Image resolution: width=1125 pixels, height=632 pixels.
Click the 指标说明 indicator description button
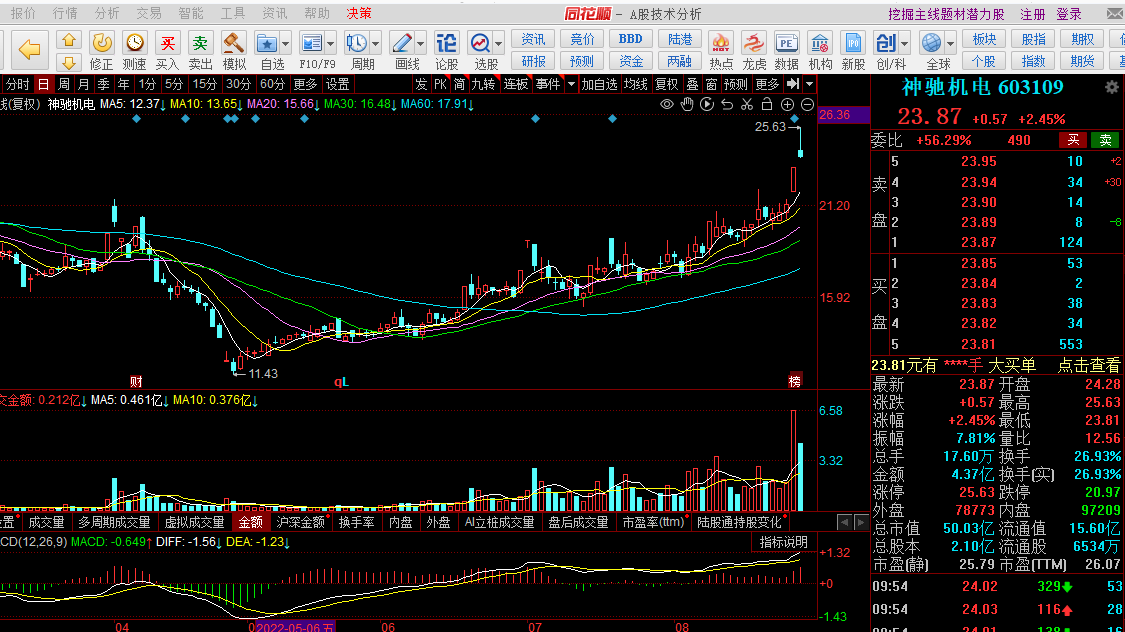(783, 542)
